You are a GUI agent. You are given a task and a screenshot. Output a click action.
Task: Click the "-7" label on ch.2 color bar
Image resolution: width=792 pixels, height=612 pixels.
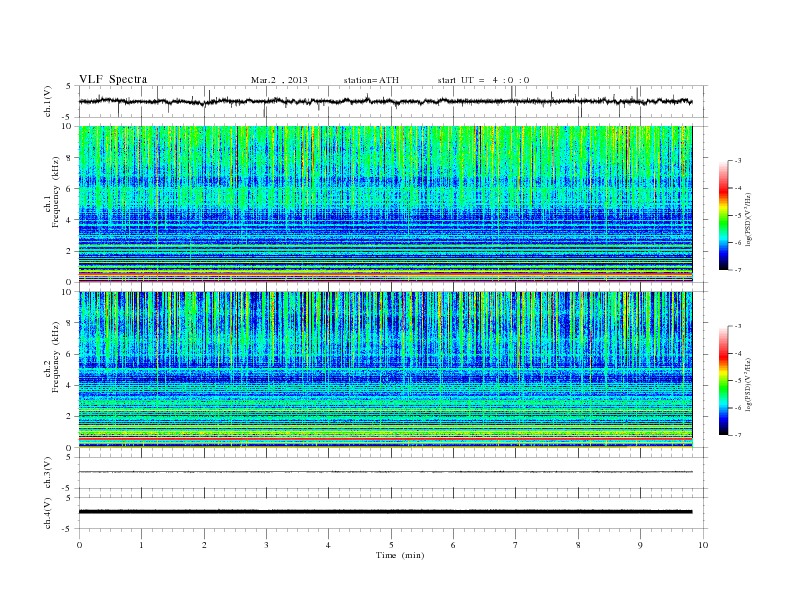pyautogui.click(x=738, y=435)
